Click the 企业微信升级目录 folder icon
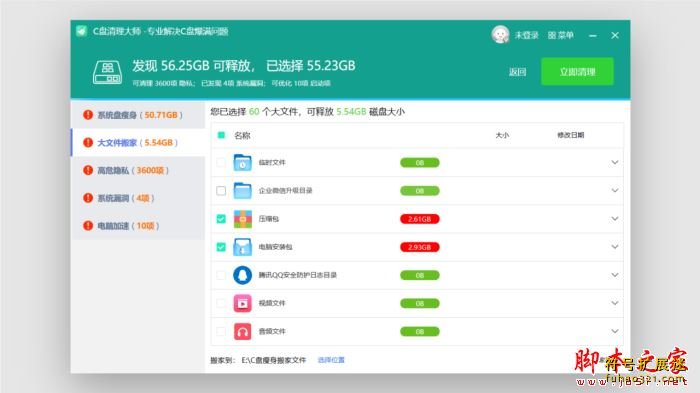 click(242, 191)
